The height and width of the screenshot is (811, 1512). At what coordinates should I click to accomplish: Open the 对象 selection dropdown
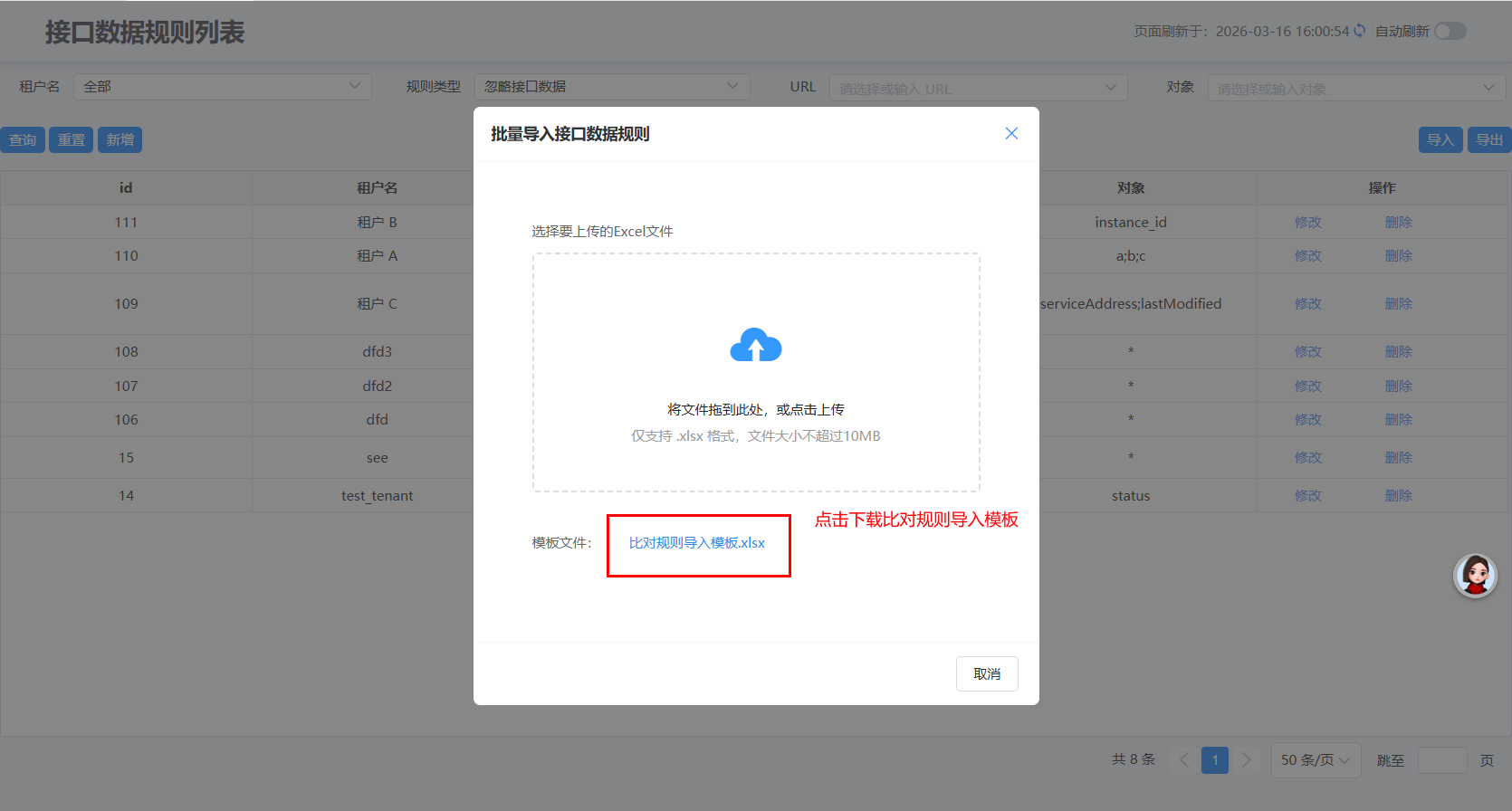(1354, 88)
